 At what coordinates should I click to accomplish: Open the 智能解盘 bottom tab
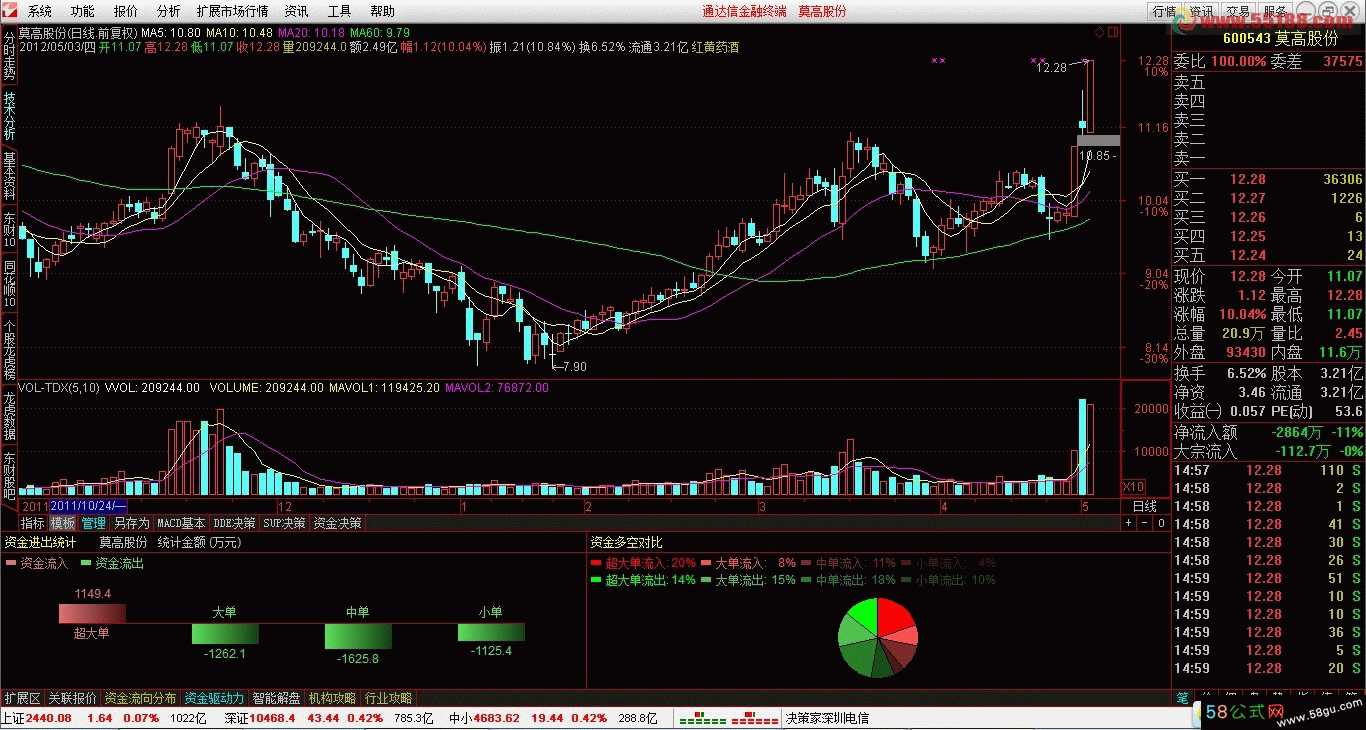277,698
